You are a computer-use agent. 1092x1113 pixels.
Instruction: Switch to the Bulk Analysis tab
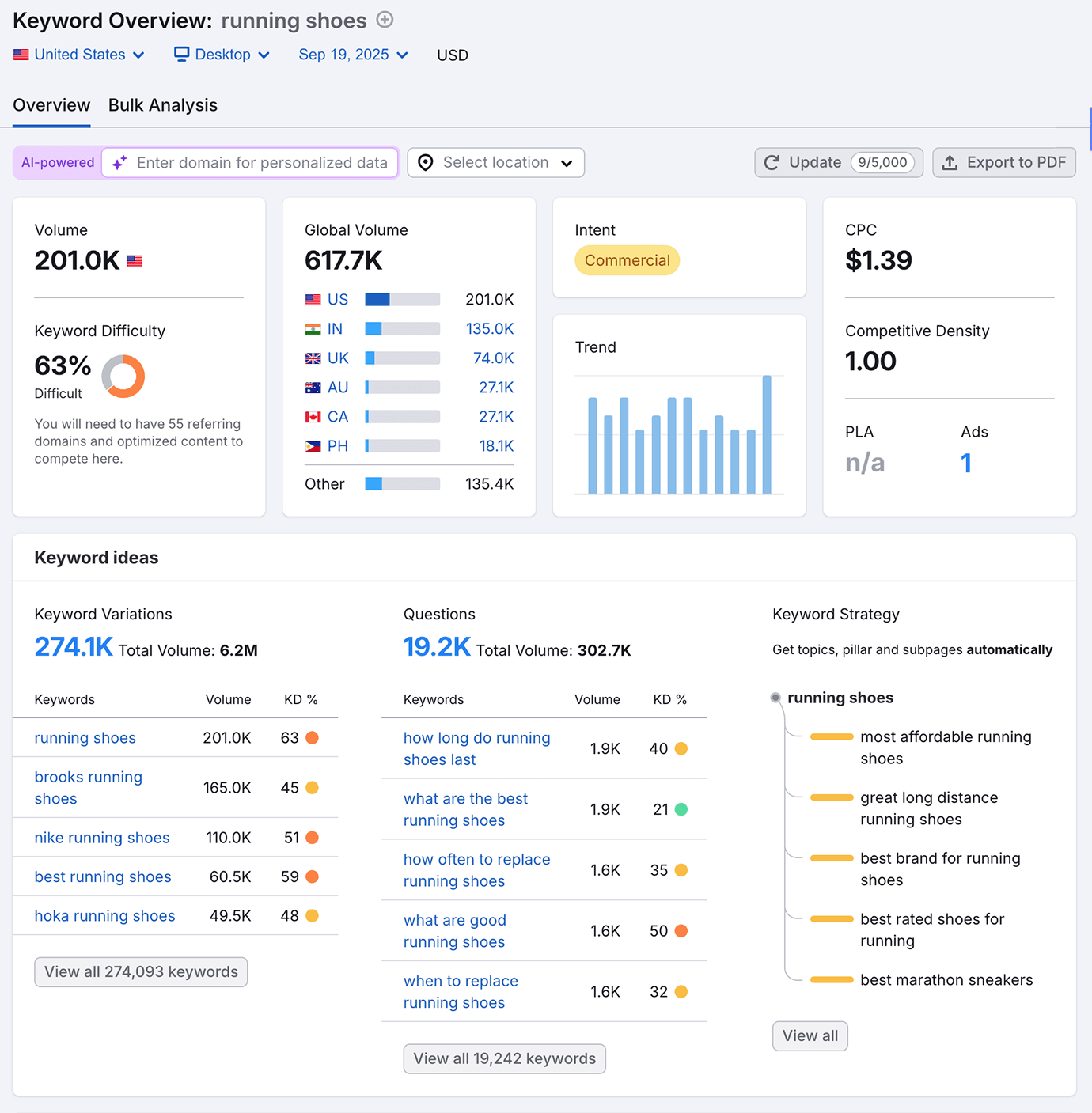point(162,104)
